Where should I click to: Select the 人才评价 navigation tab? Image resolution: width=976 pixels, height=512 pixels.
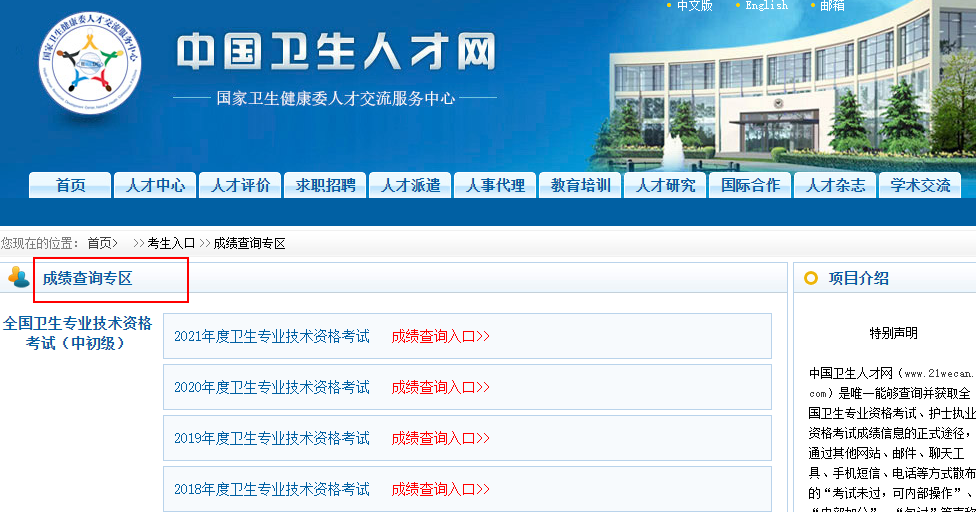pyautogui.click(x=240, y=186)
